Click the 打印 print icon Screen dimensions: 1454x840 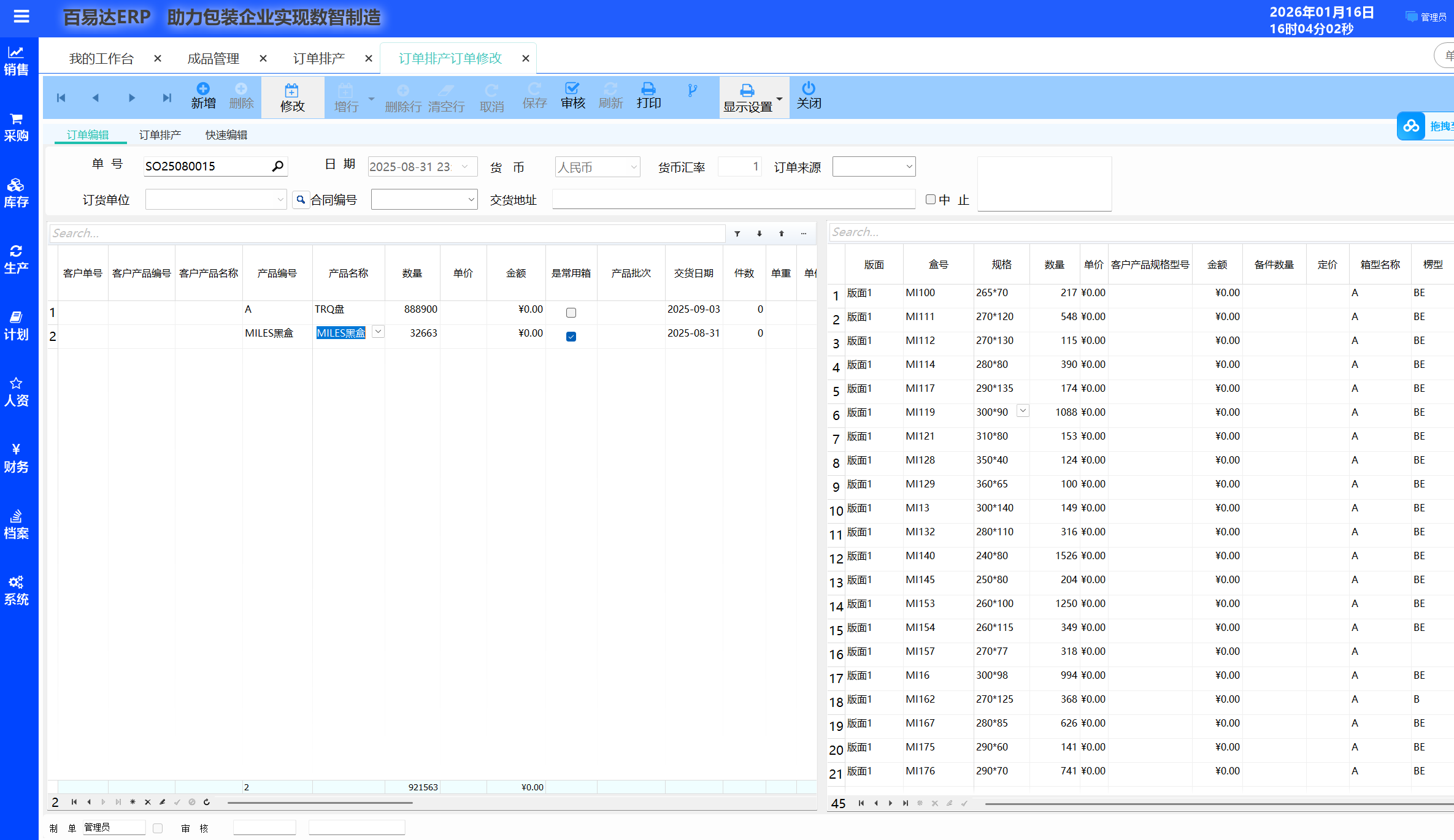click(x=648, y=89)
